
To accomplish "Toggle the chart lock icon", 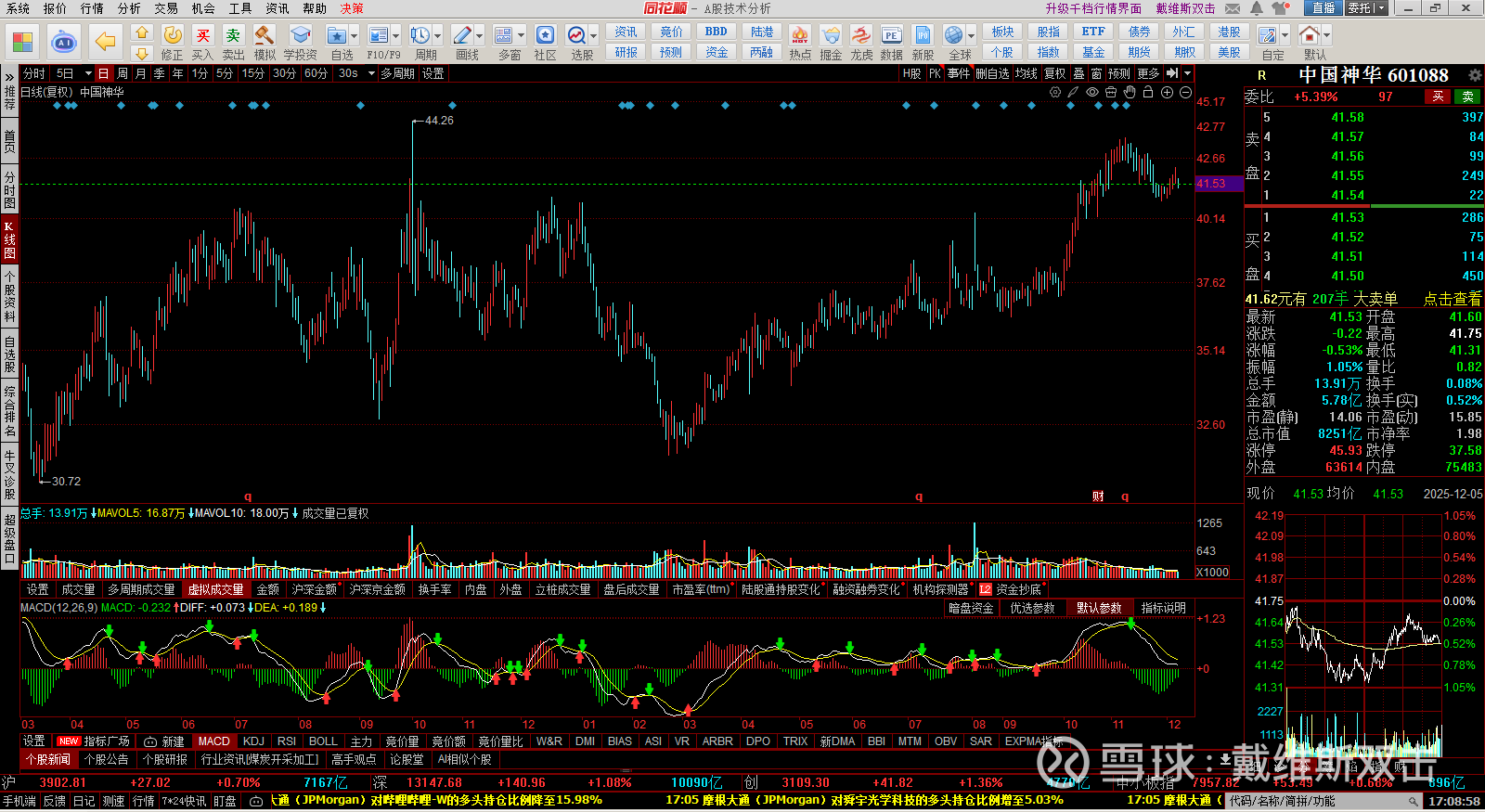I will pos(1148,92).
